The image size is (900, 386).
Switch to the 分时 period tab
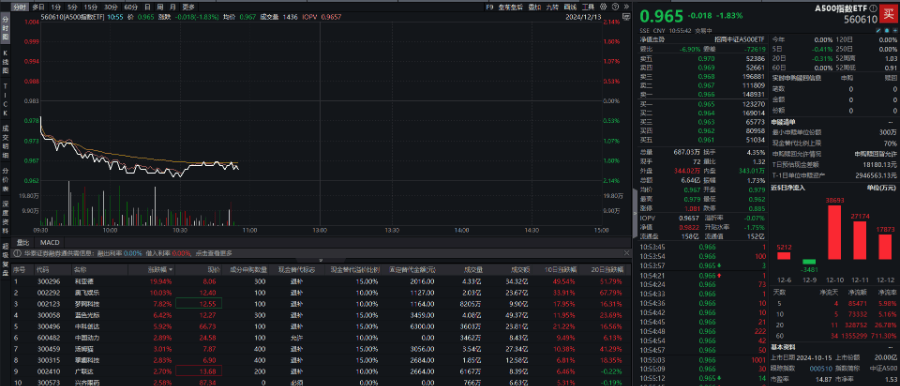20,7
